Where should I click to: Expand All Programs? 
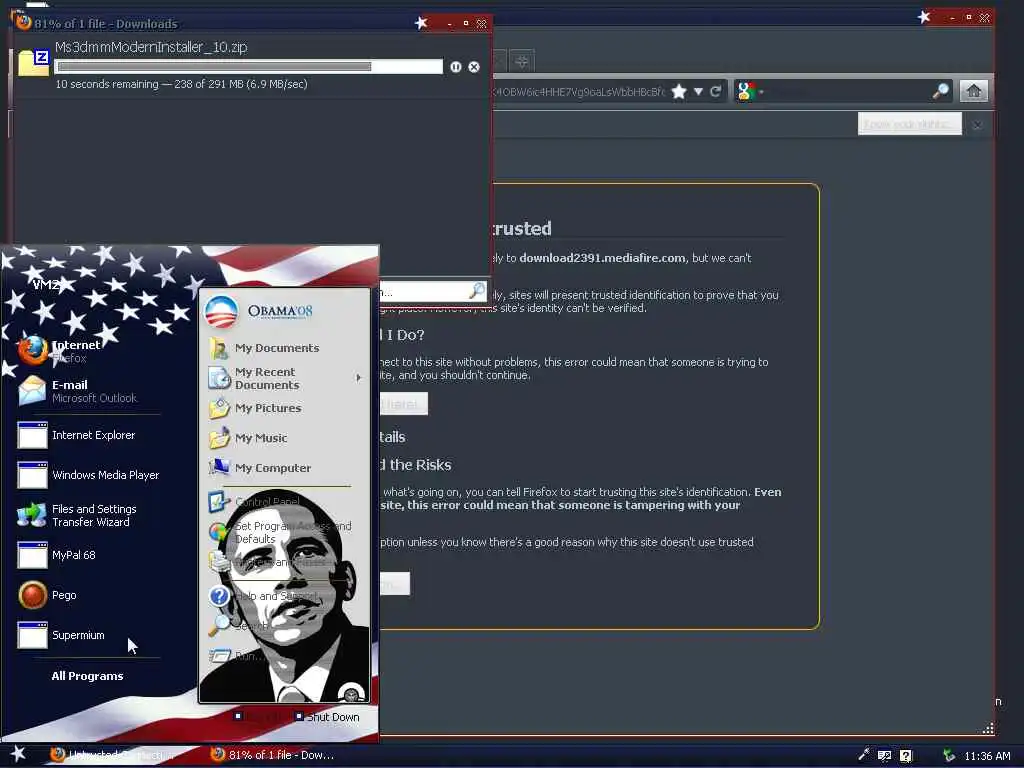88,676
